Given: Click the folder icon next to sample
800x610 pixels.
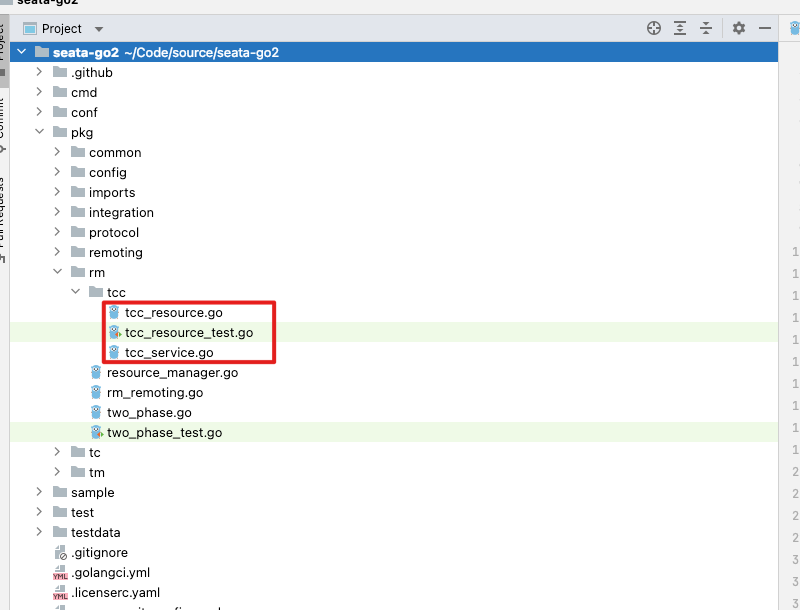Looking at the screenshot, I should 60,492.
